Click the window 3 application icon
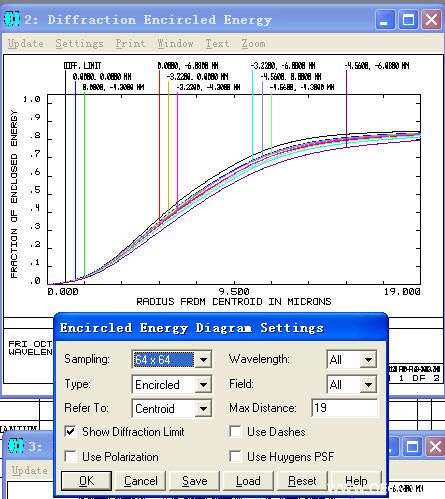The height and width of the screenshot is (499, 445). pos(16,446)
